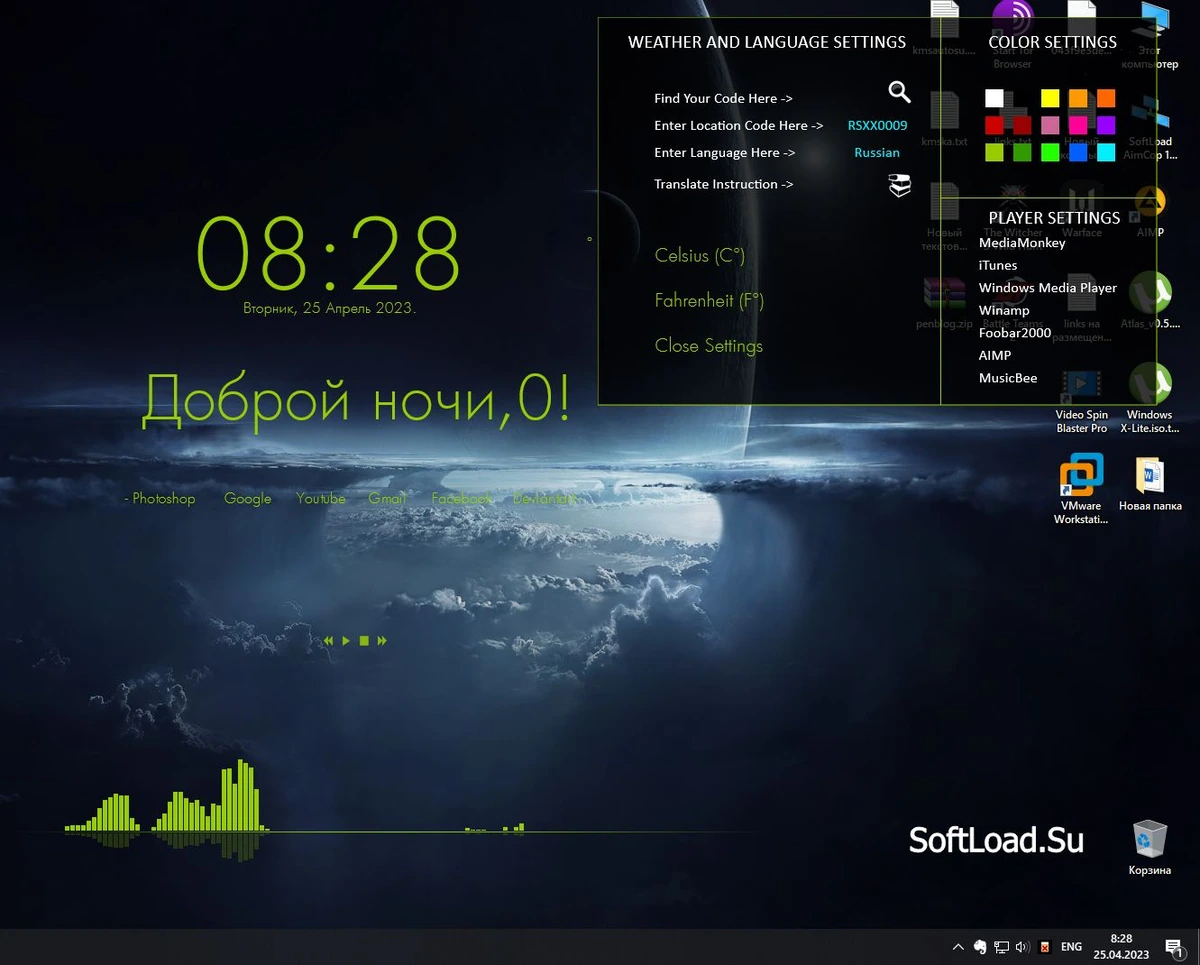Pick the blue color swatch
The image size is (1200, 965).
1078,153
